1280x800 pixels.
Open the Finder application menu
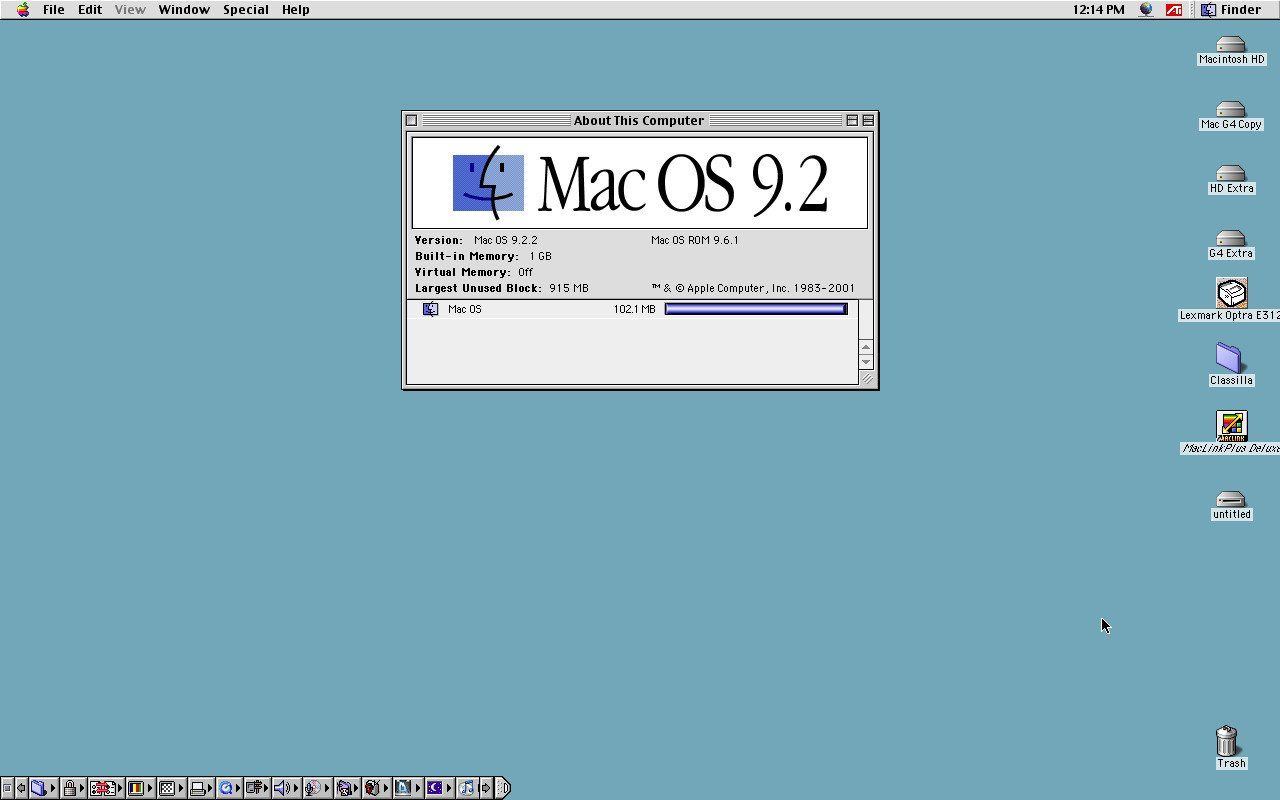(x=1231, y=9)
